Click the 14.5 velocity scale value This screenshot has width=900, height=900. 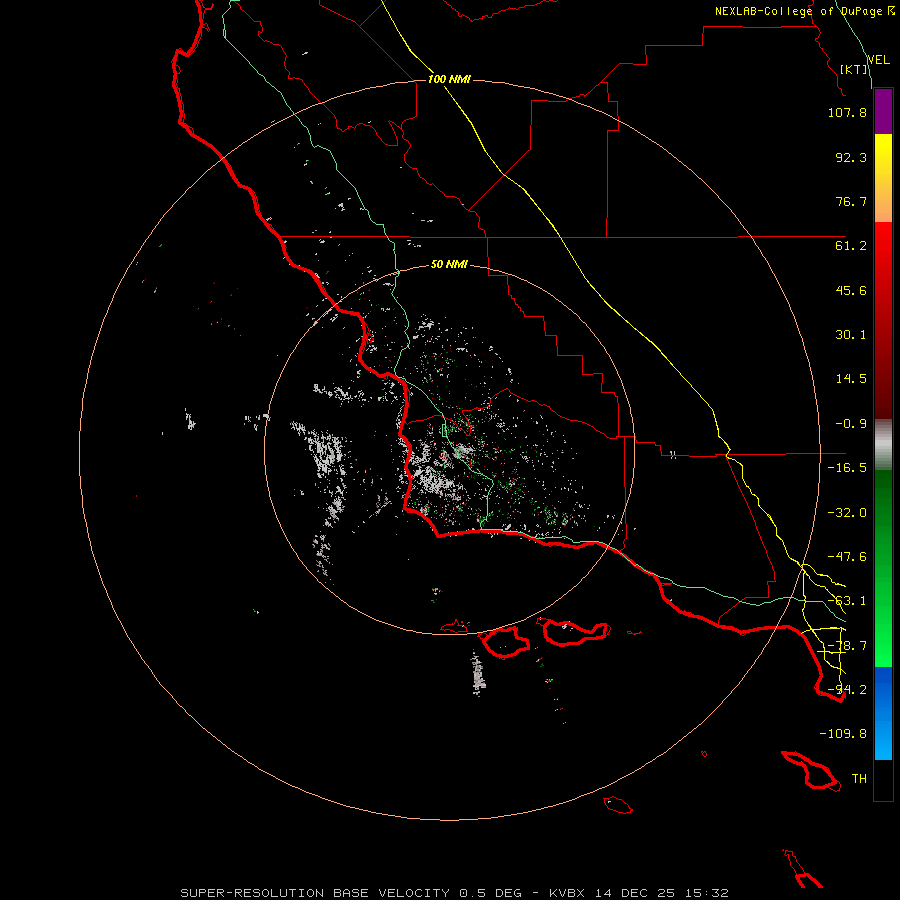pyautogui.click(x=851, y=379)
